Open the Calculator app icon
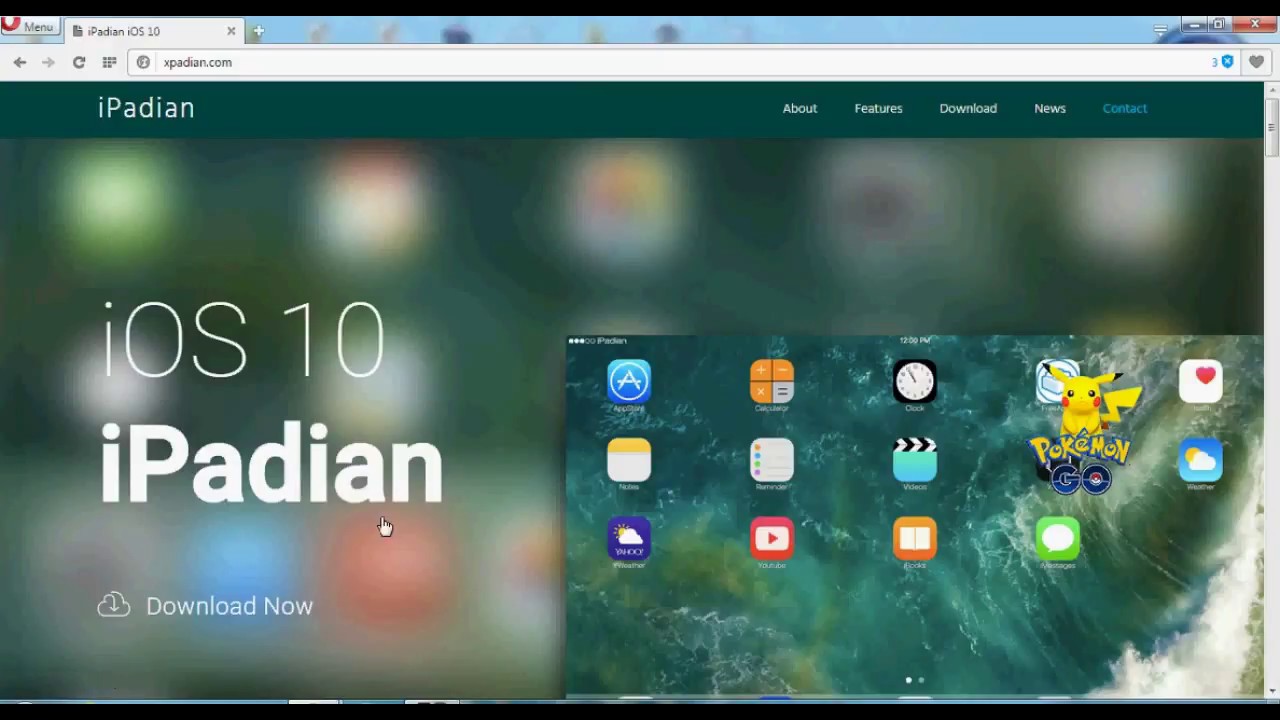The image size is (1280, 720). (x=772, y=381)
